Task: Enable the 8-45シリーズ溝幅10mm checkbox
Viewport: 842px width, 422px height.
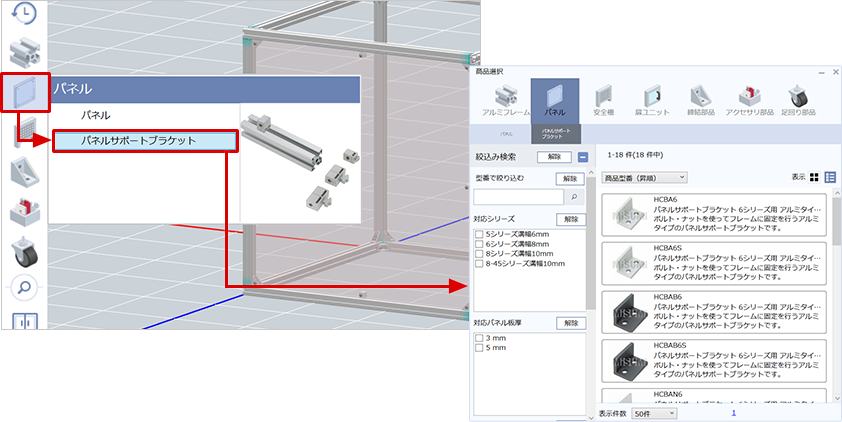Action: [479, 264]
